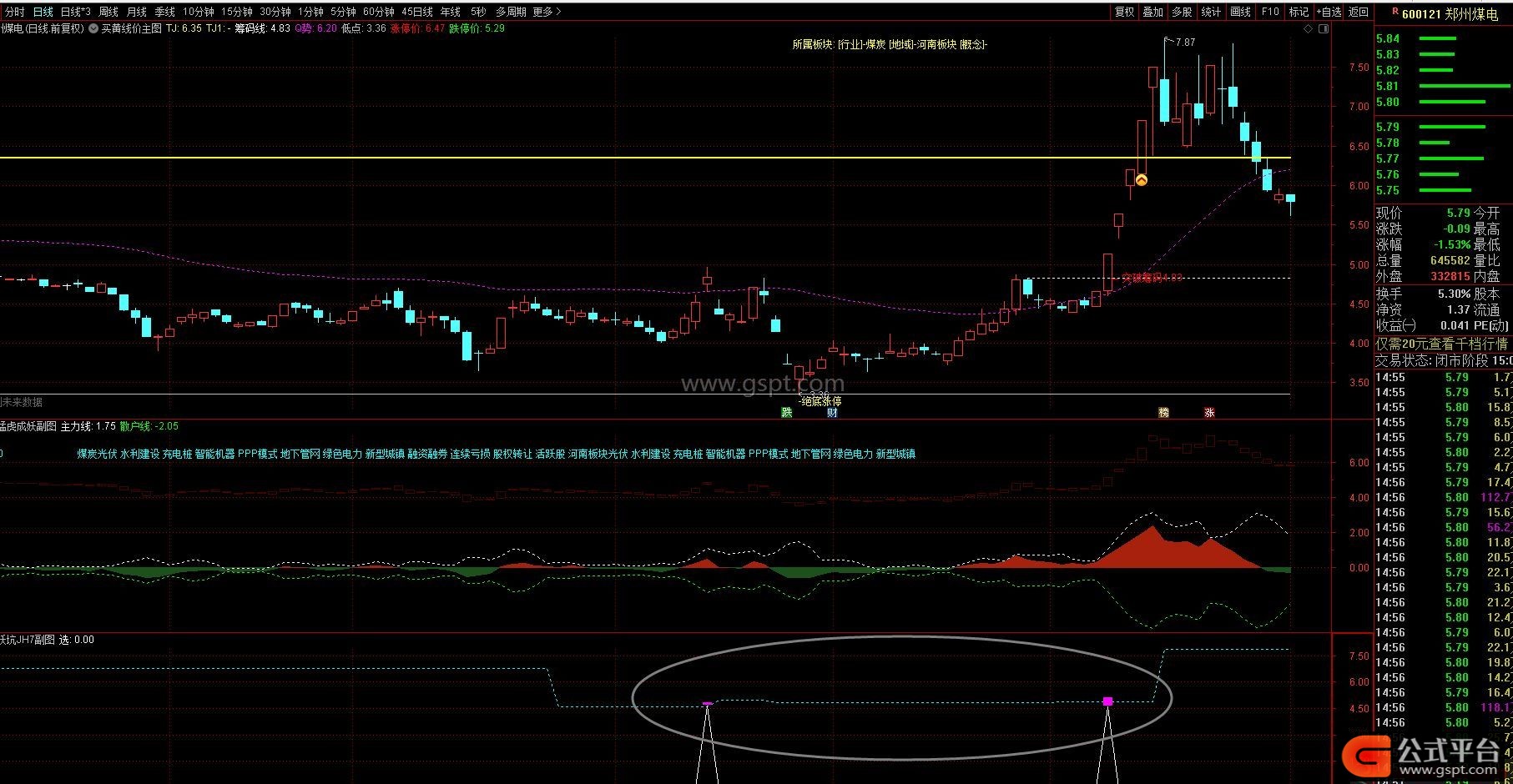Switch to 周线 weekly chart

click(x=108, y=12)
